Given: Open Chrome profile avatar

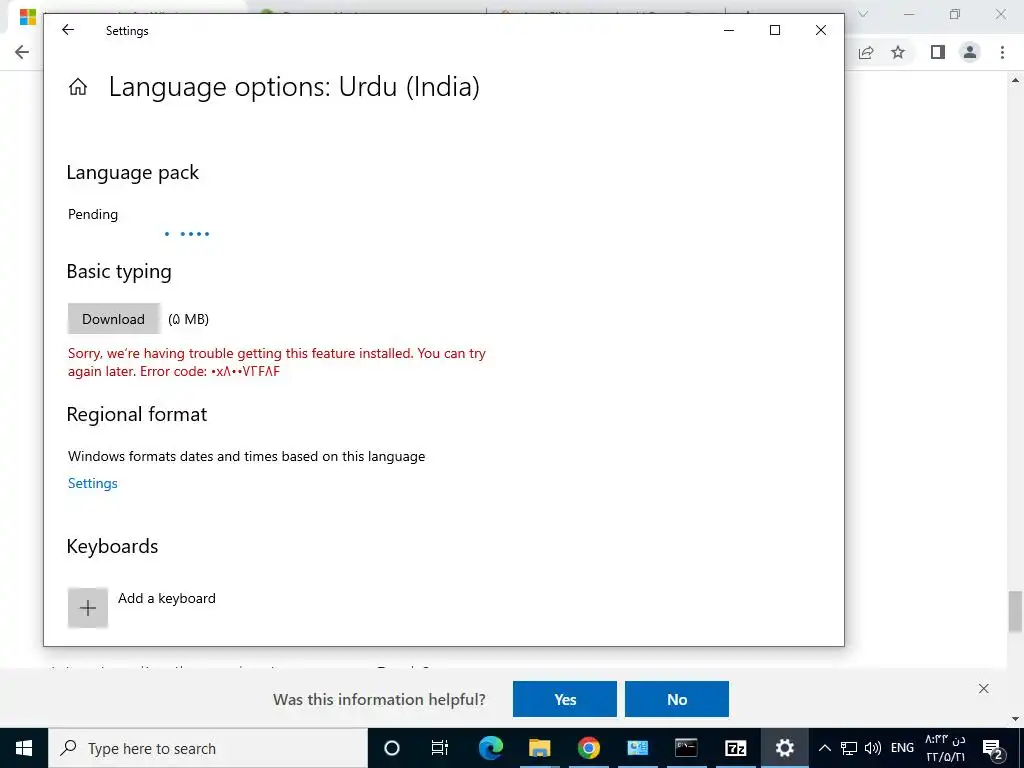Looking at the screenshot, I should (970, 52).
